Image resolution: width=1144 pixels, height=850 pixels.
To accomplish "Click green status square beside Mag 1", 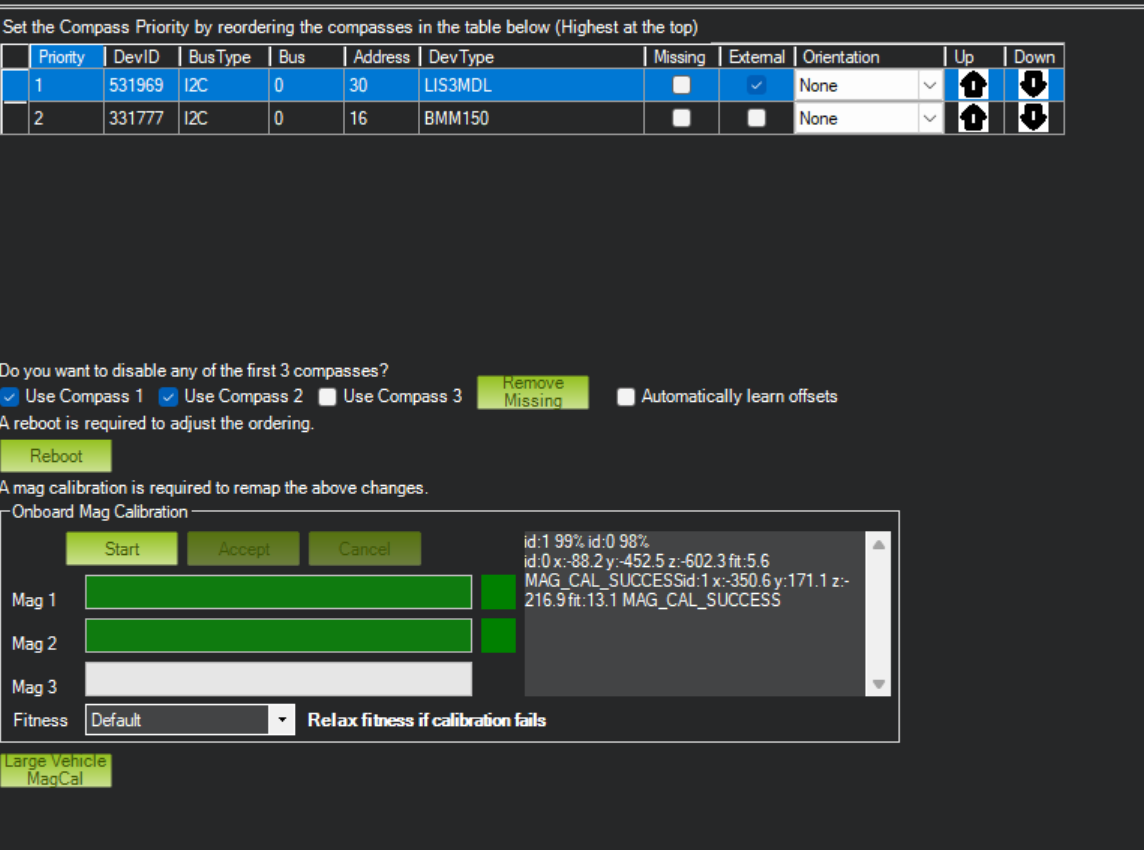I will pos(498,592).
